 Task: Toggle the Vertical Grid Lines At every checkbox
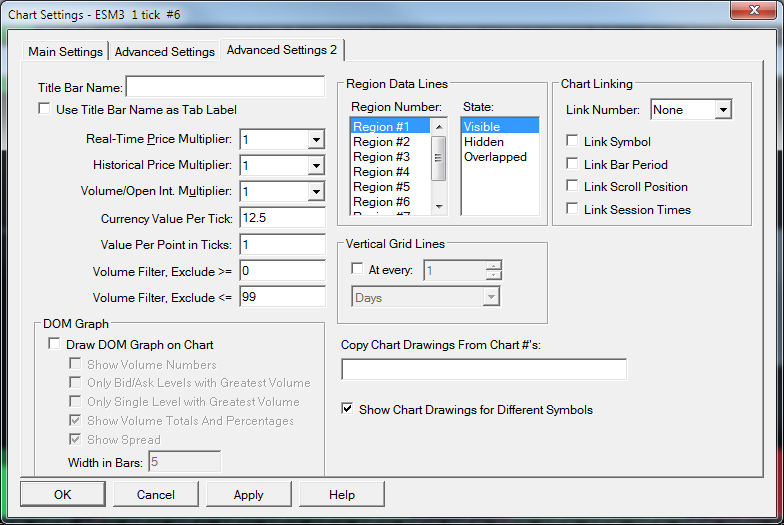[x=358, y=269]
